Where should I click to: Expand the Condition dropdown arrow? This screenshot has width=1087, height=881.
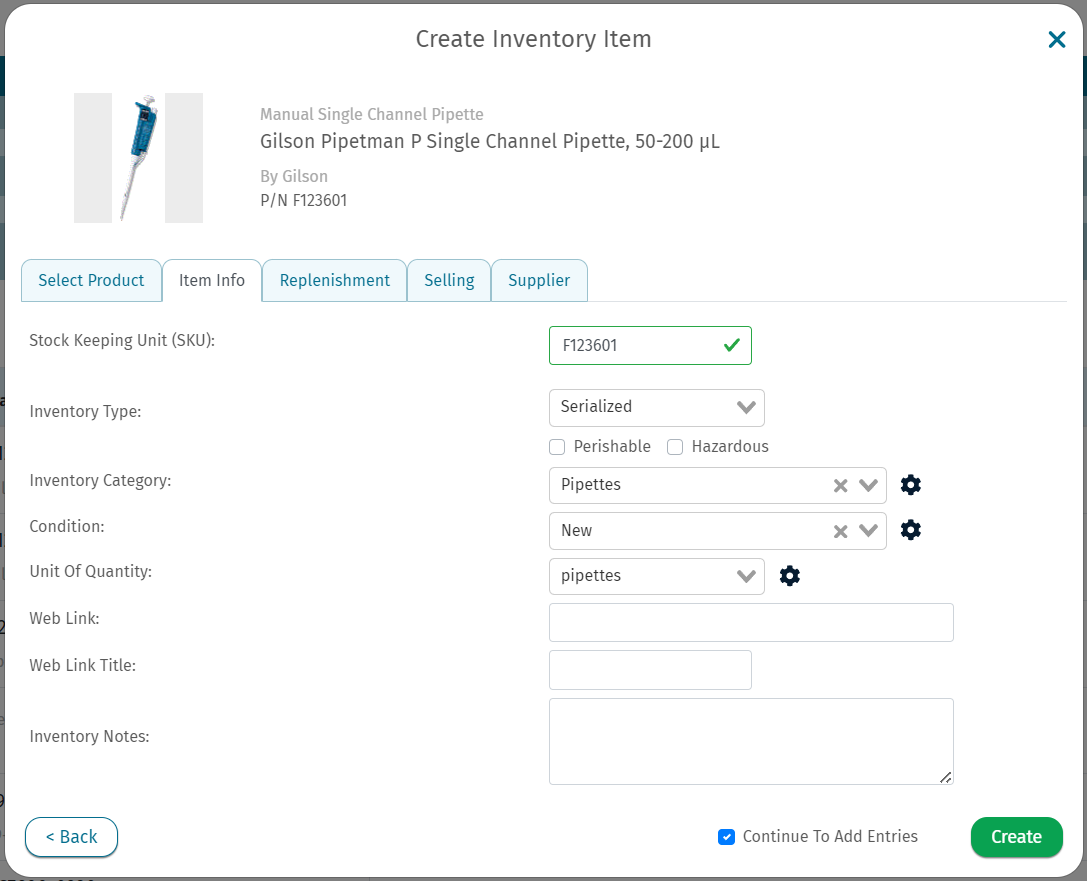pyautogui.click(x=869, y=531)
